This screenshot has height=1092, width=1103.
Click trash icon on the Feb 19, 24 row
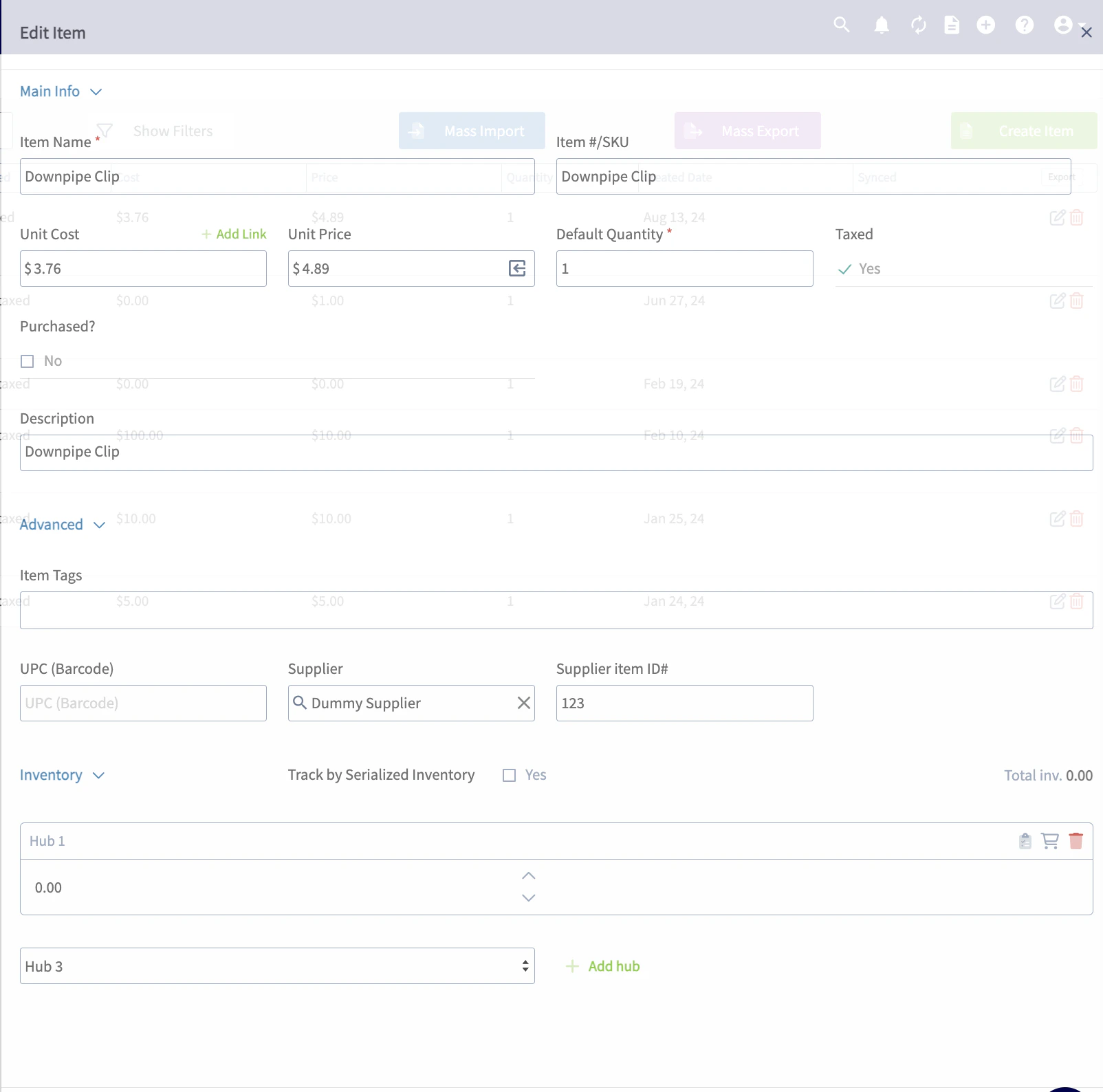[x=1077, y=384]
